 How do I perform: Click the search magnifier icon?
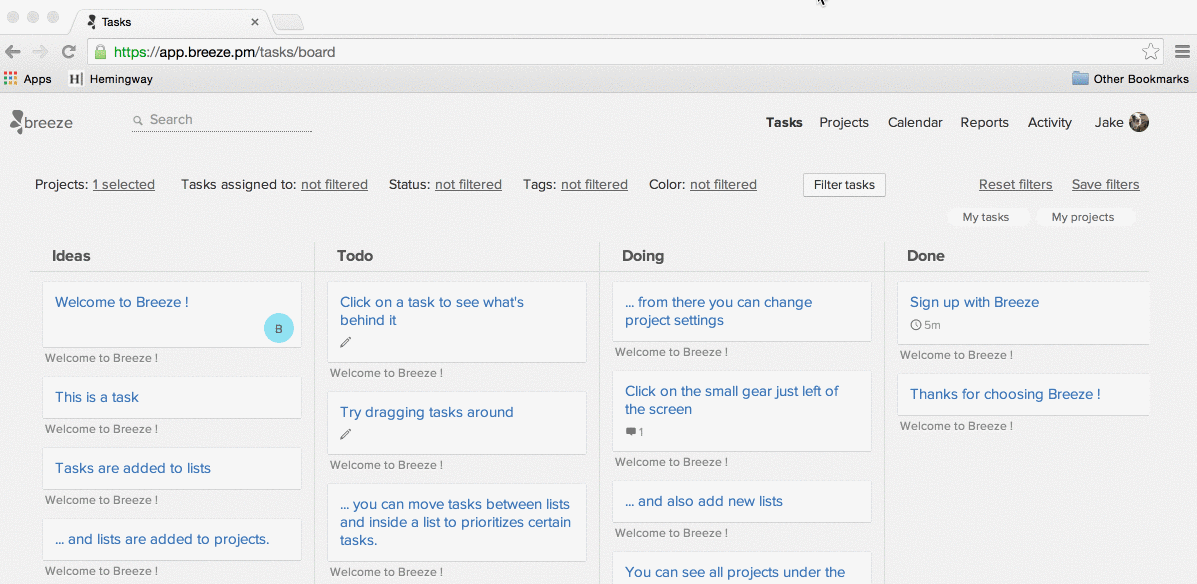[x=138, y=121]
